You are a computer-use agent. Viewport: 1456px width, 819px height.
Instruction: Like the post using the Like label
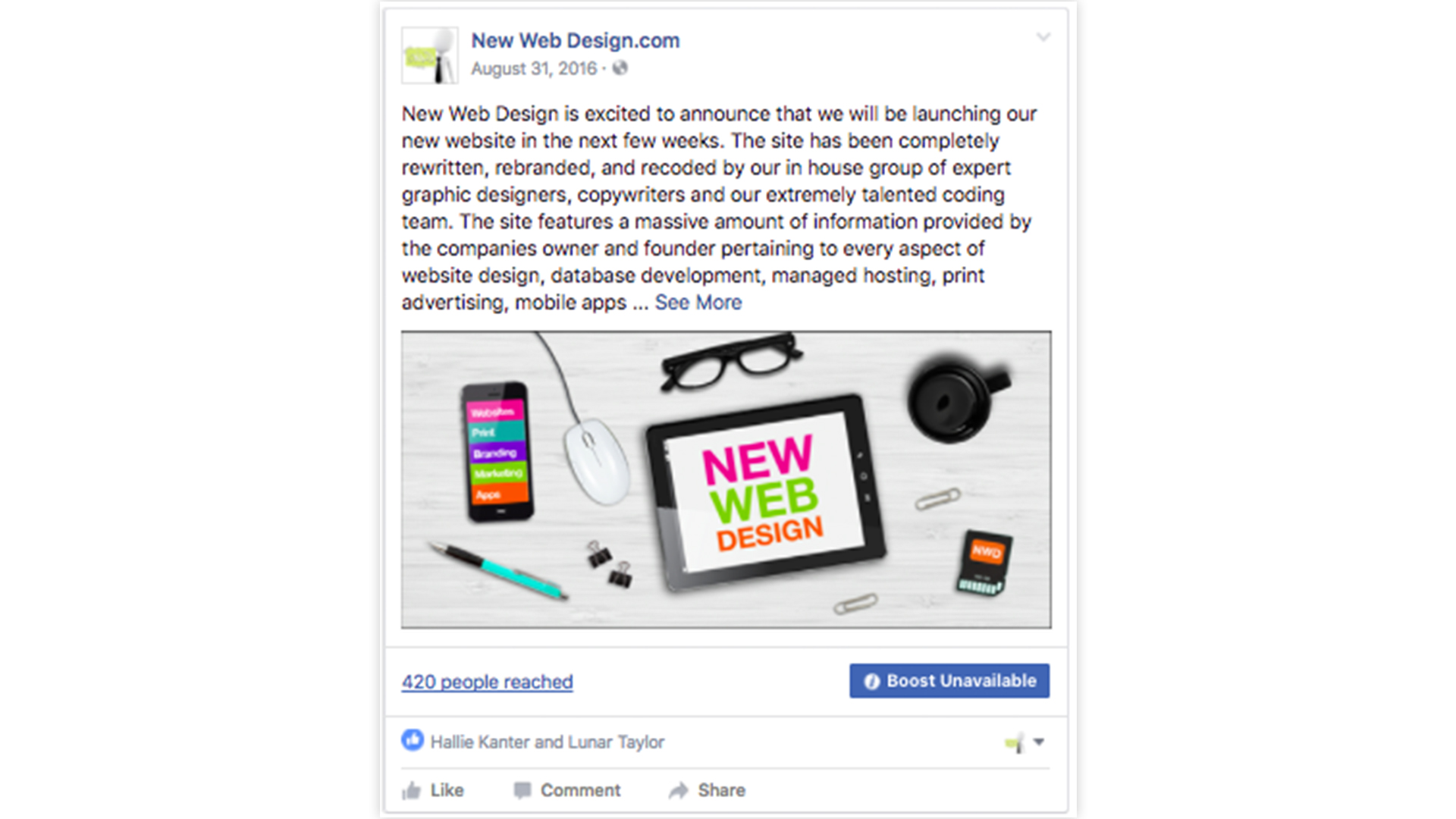447,790
